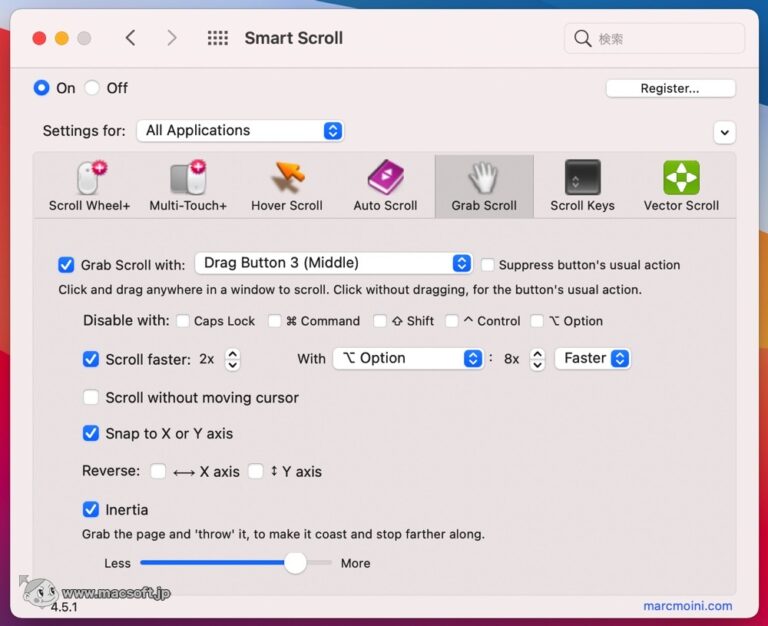This screenshot has width=768, height=626.
Task: Go back with the left chevron
Action: coord(130,38)
